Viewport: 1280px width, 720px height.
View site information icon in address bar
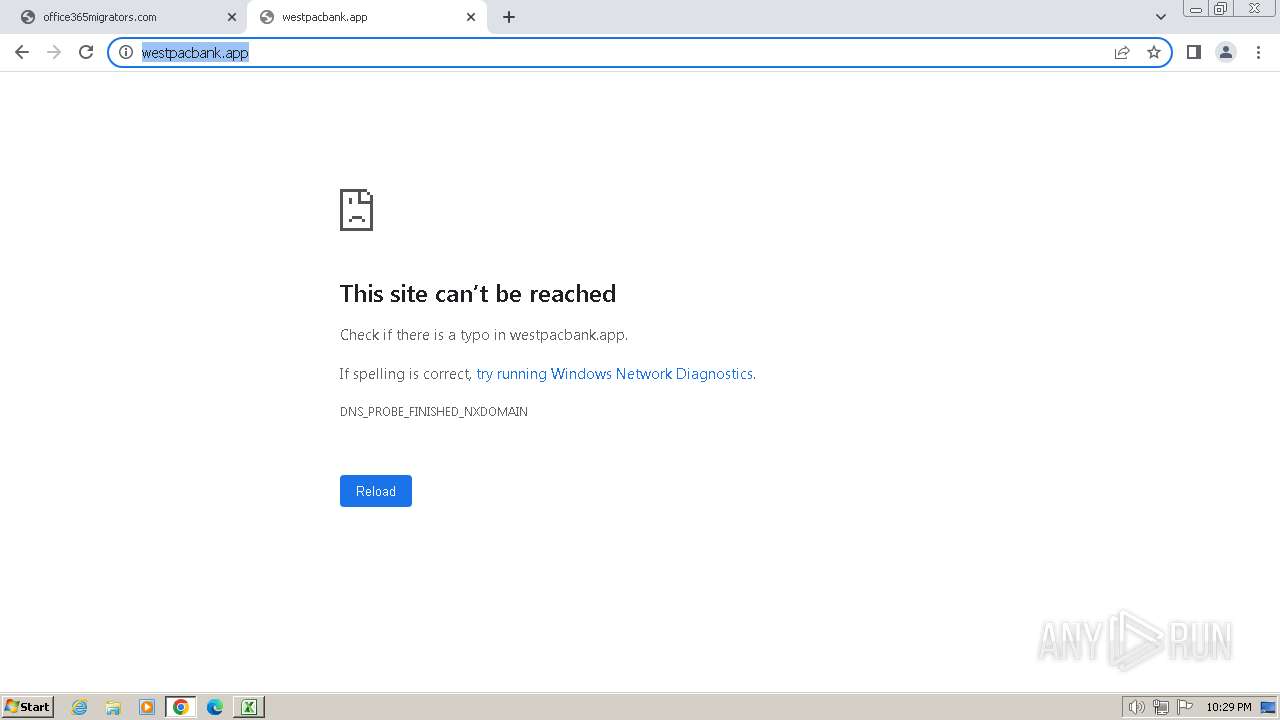pos(126,52)
